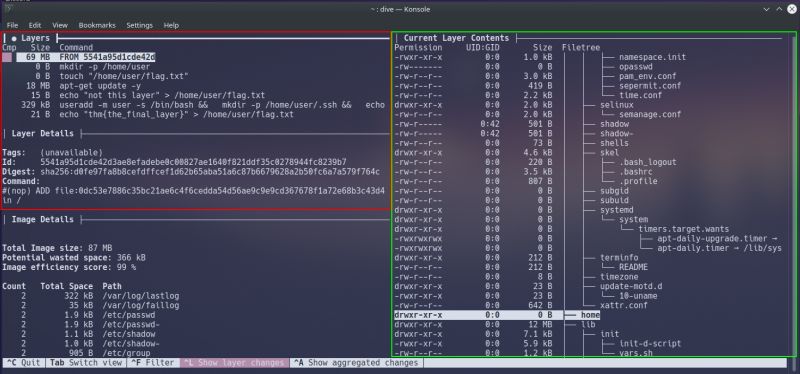The height and width of the screenshot is (374, 800).
Task: Click the Image efficiency score value
Action: pos(126,267)
